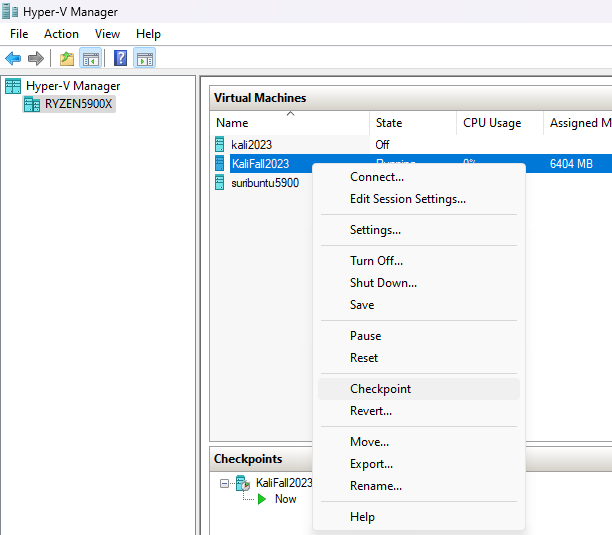This screenshot has width=612, height=535.
Task: Choose Move... from the context menu
Action: pos(419,442)
